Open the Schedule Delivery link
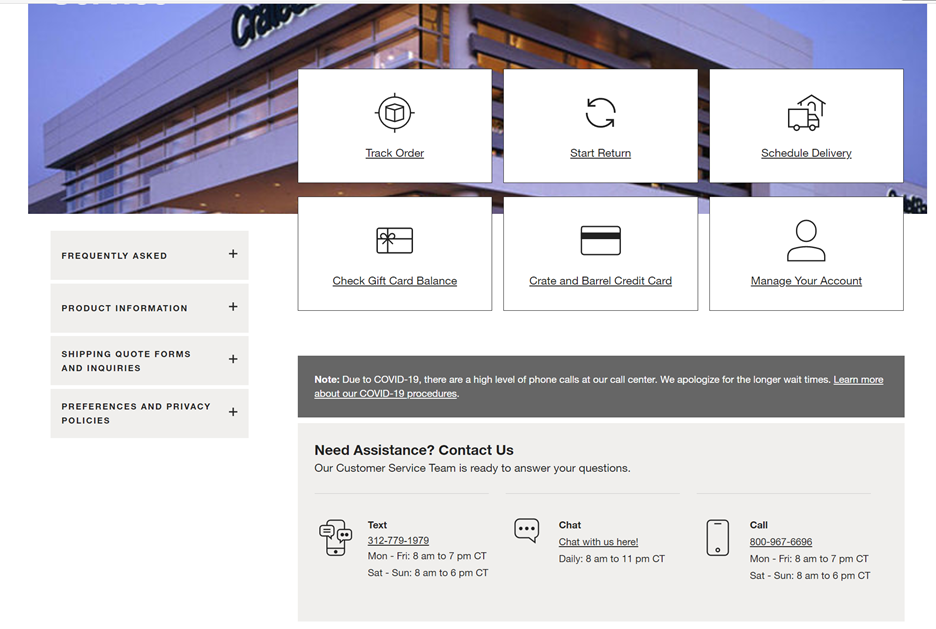Screen dimensions: 936x629 click(x=806, y=153)
